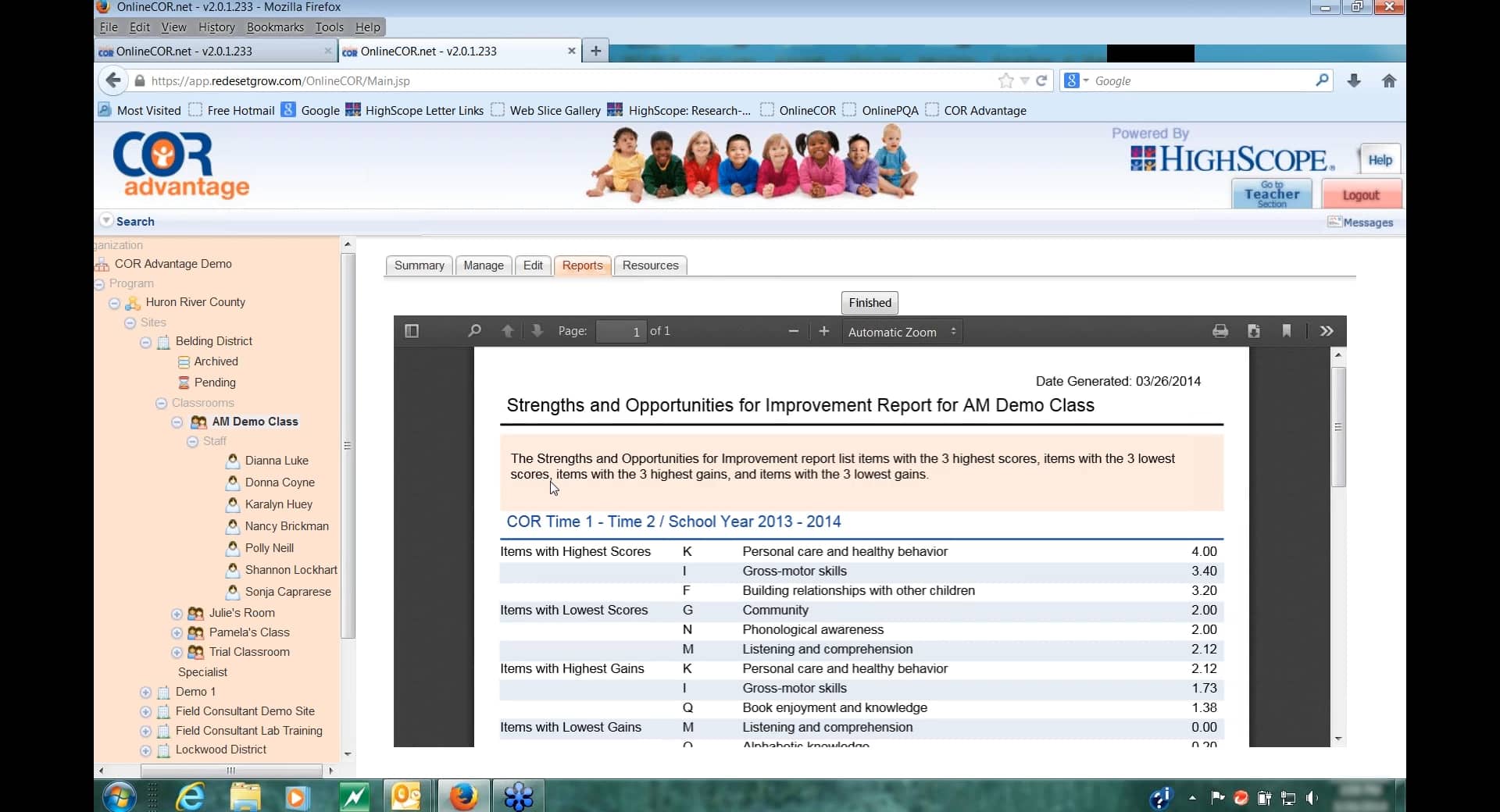
Task: Toggle the PDF sidebar panel
Action: pos(412,331)
